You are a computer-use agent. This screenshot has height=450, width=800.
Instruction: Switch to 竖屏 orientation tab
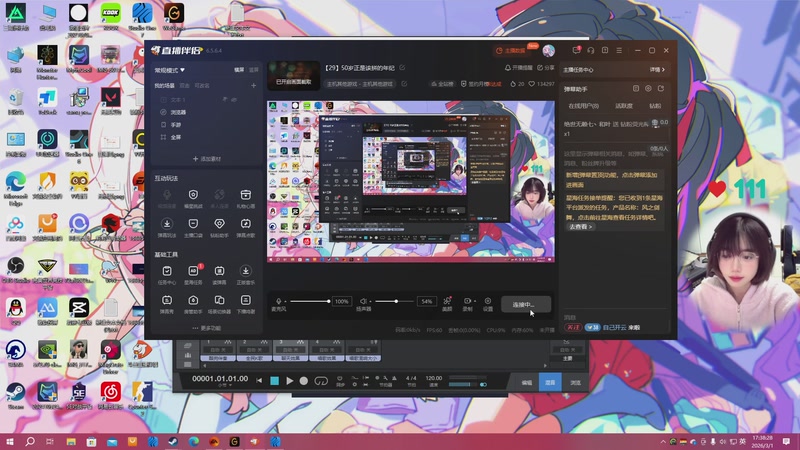click(x=254, y=70)
